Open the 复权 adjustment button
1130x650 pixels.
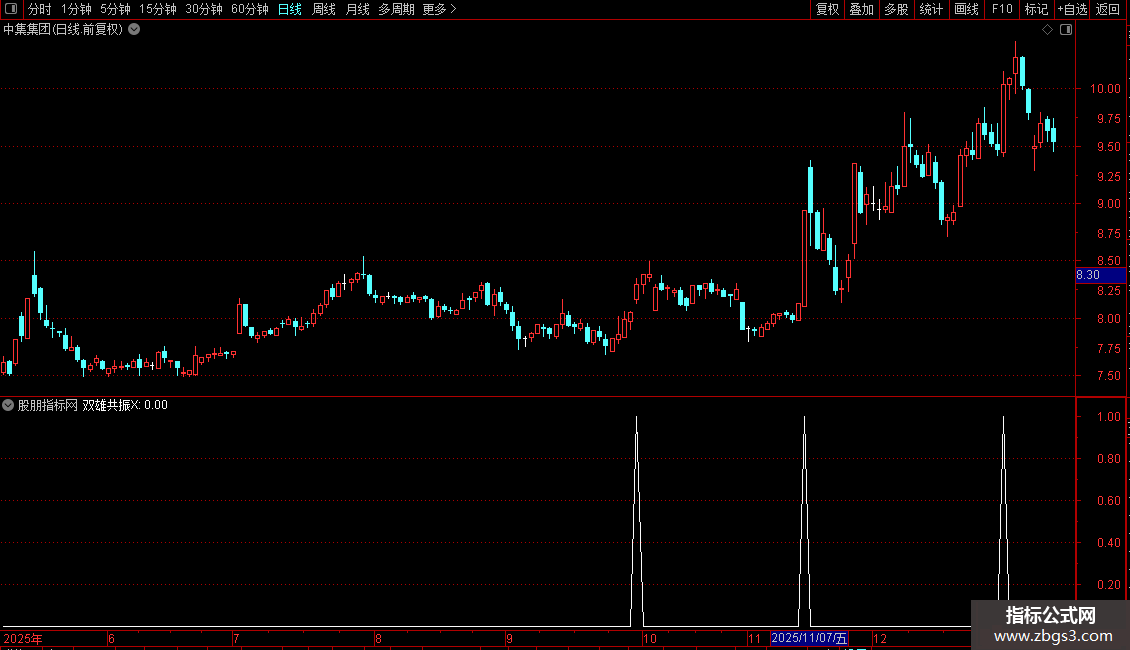tap(827, 9)
